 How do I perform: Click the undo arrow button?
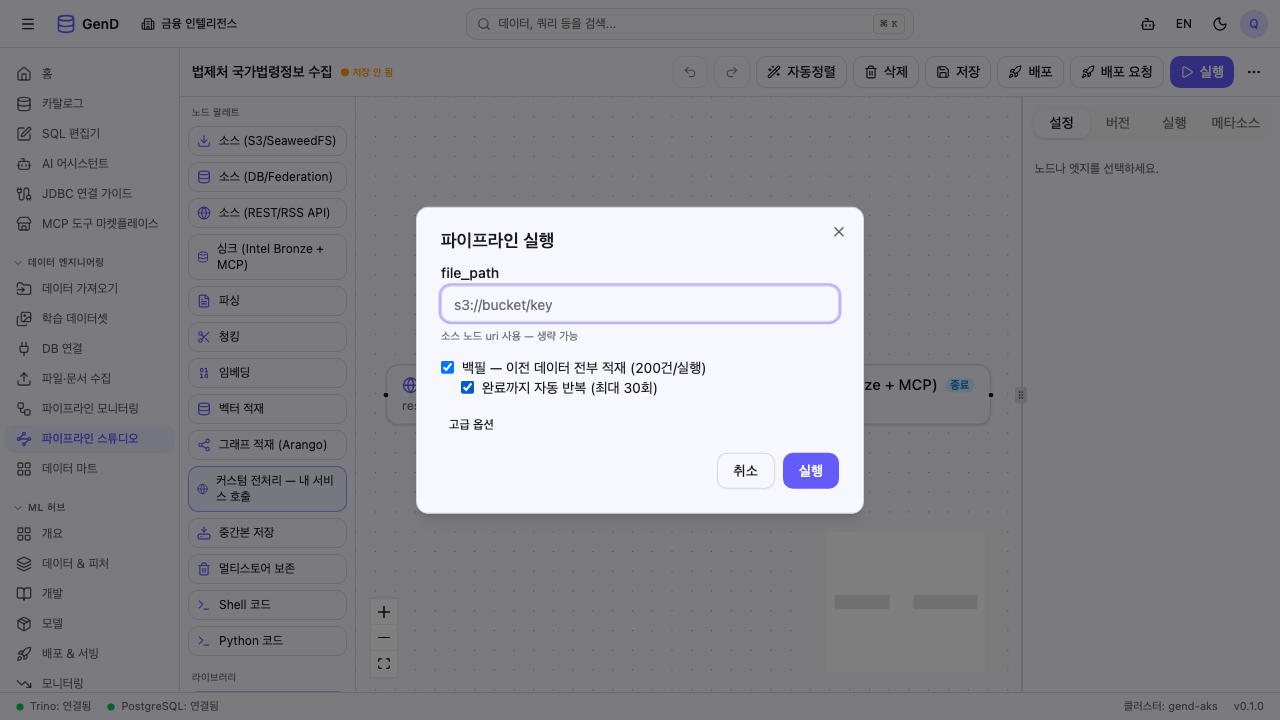coord(690,72)
